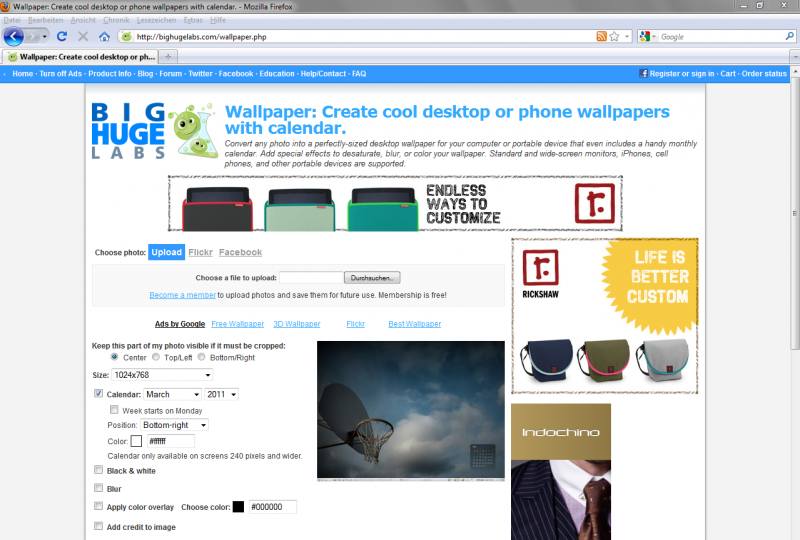Click Register or sign in link

(682, 73)
